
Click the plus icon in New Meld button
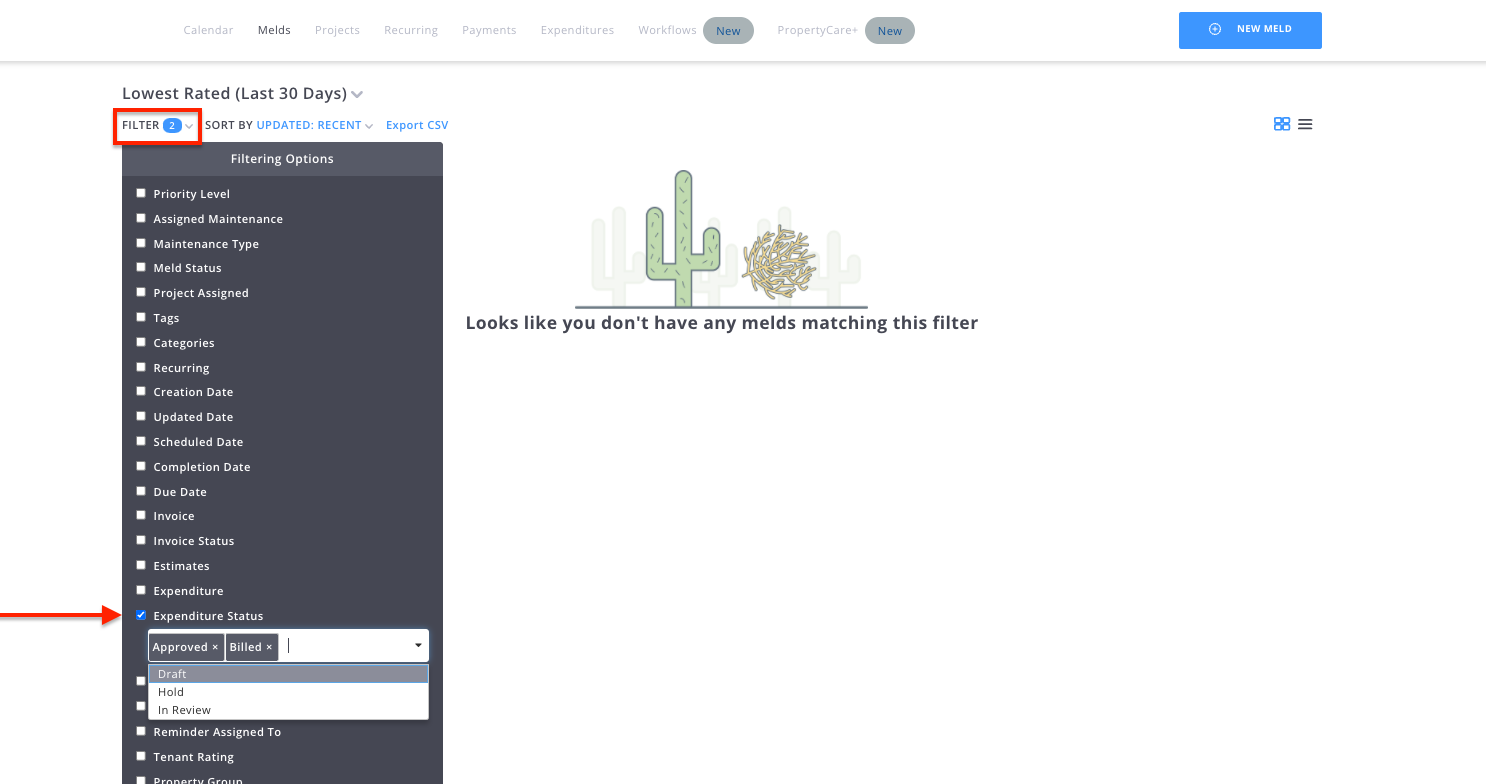[x=1215, y=30]
